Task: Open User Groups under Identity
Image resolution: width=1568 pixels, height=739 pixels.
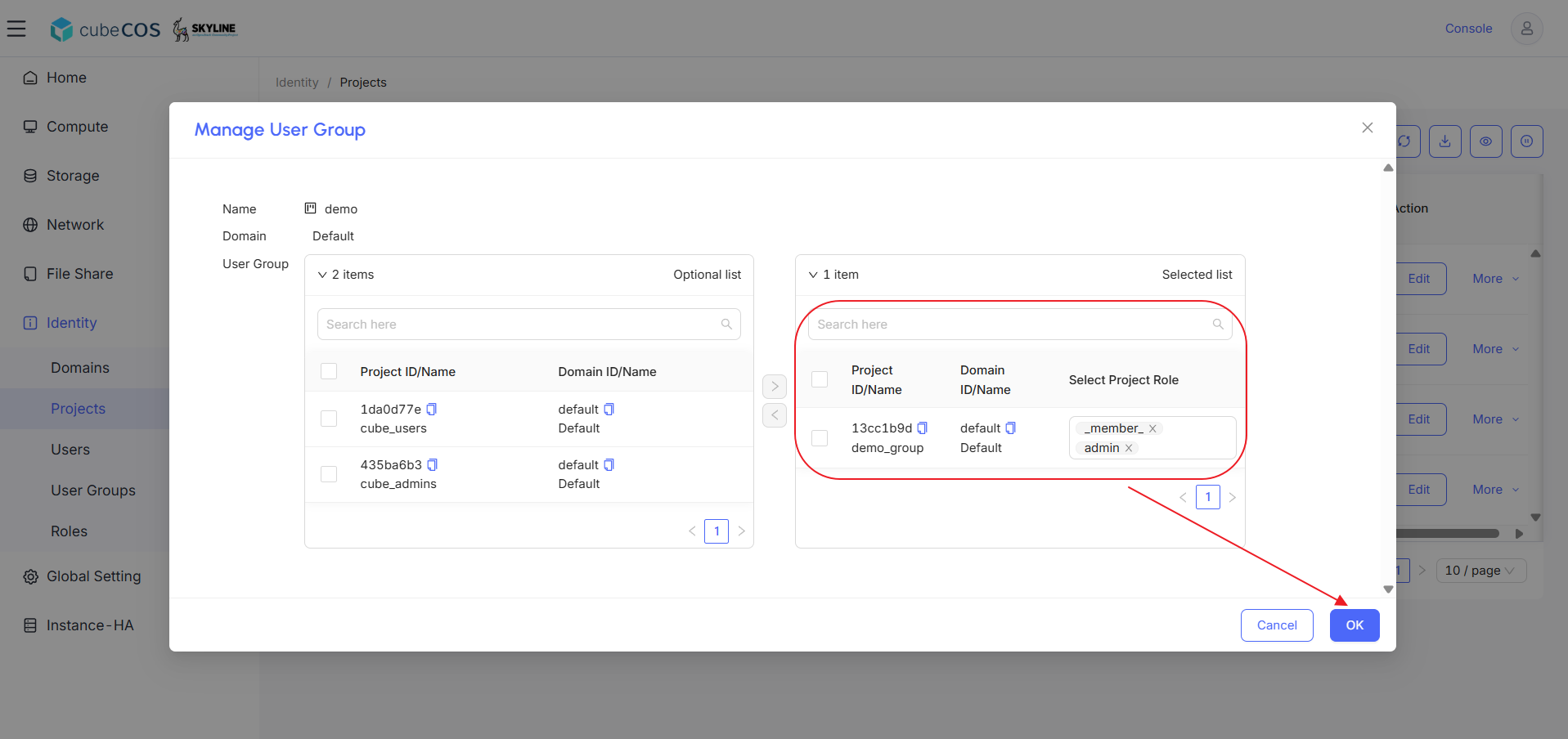Action: pyautogui.click(x=93, y=490)
